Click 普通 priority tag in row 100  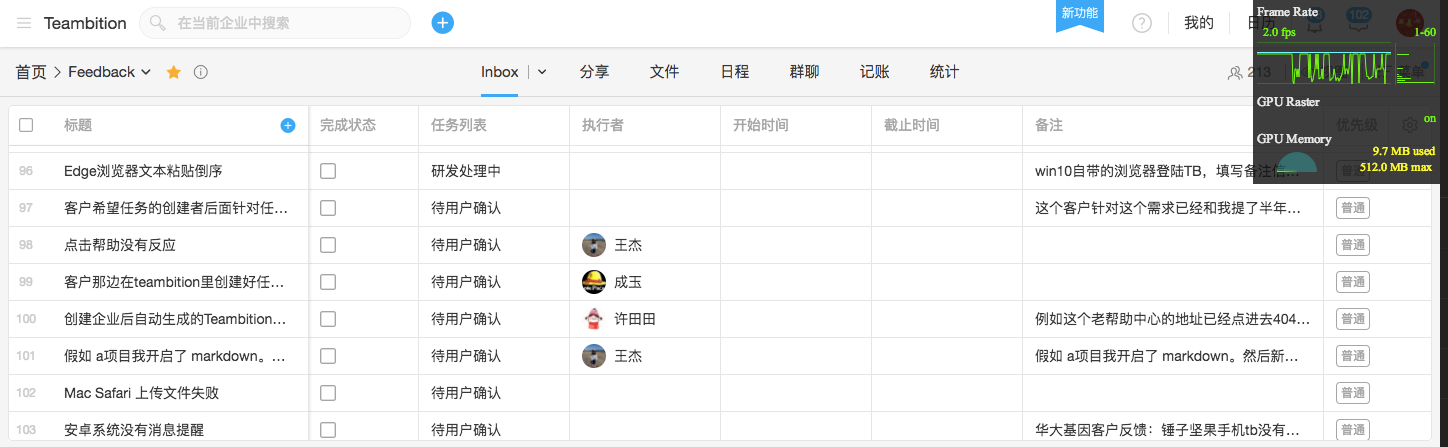point(1352,319)
